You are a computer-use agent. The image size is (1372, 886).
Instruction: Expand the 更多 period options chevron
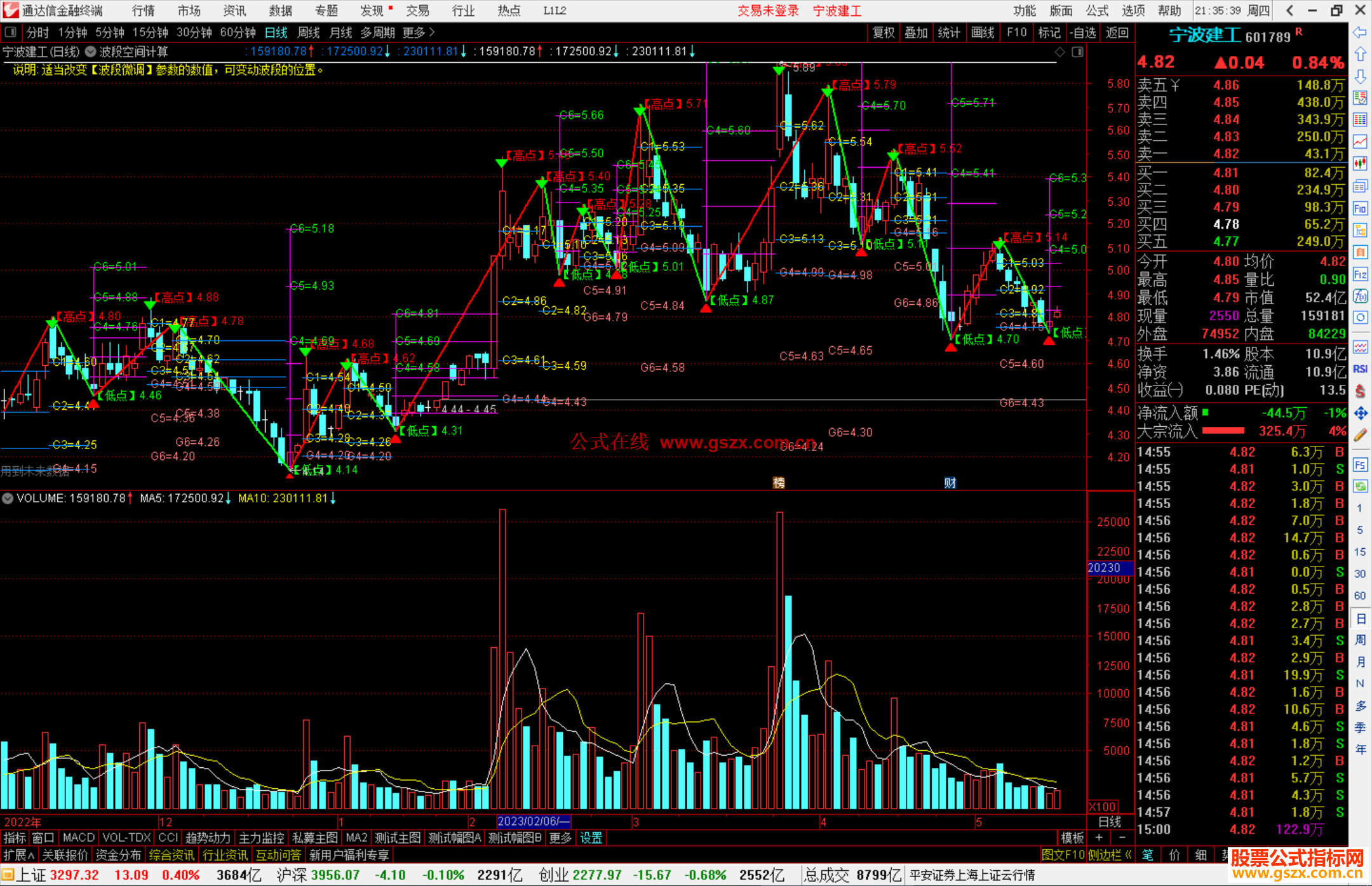click(432, 32)
